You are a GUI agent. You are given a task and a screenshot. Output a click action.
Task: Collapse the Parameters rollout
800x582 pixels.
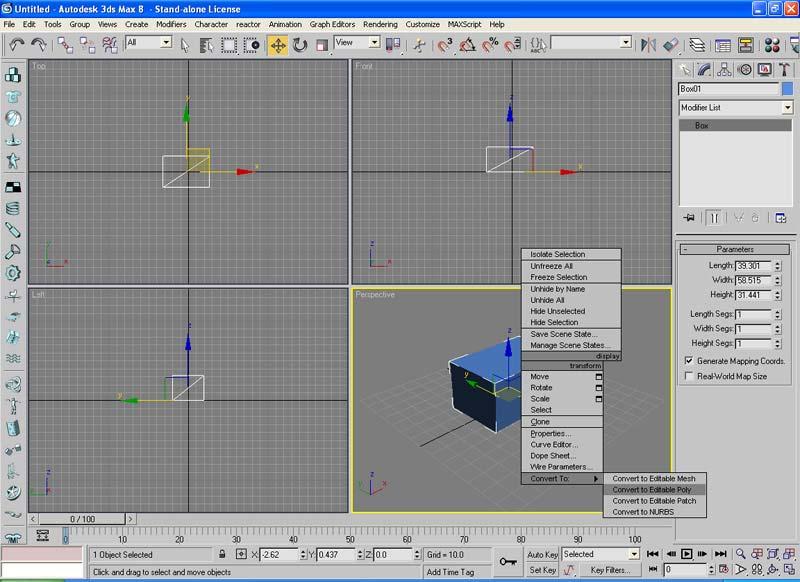tap(735, 249)
